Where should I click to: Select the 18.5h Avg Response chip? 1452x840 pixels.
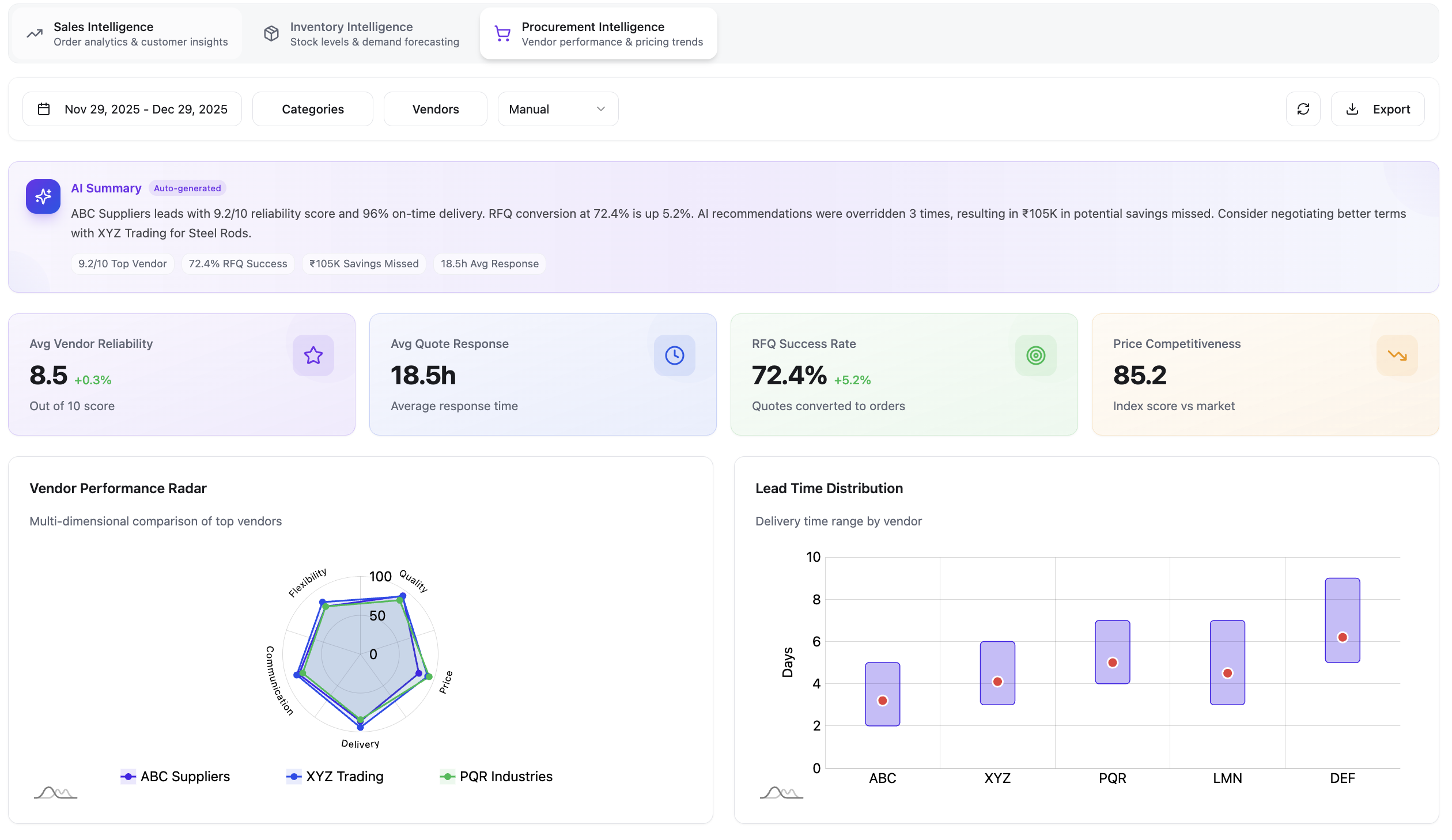tap(490, 264)
